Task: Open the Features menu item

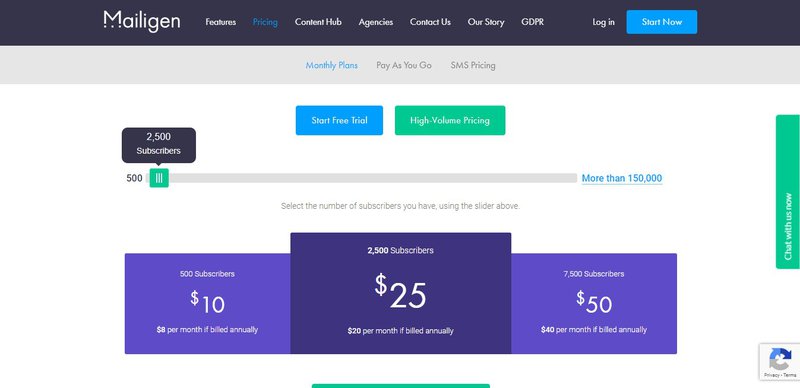Action: pyautogui.click(x=220, y=22)
